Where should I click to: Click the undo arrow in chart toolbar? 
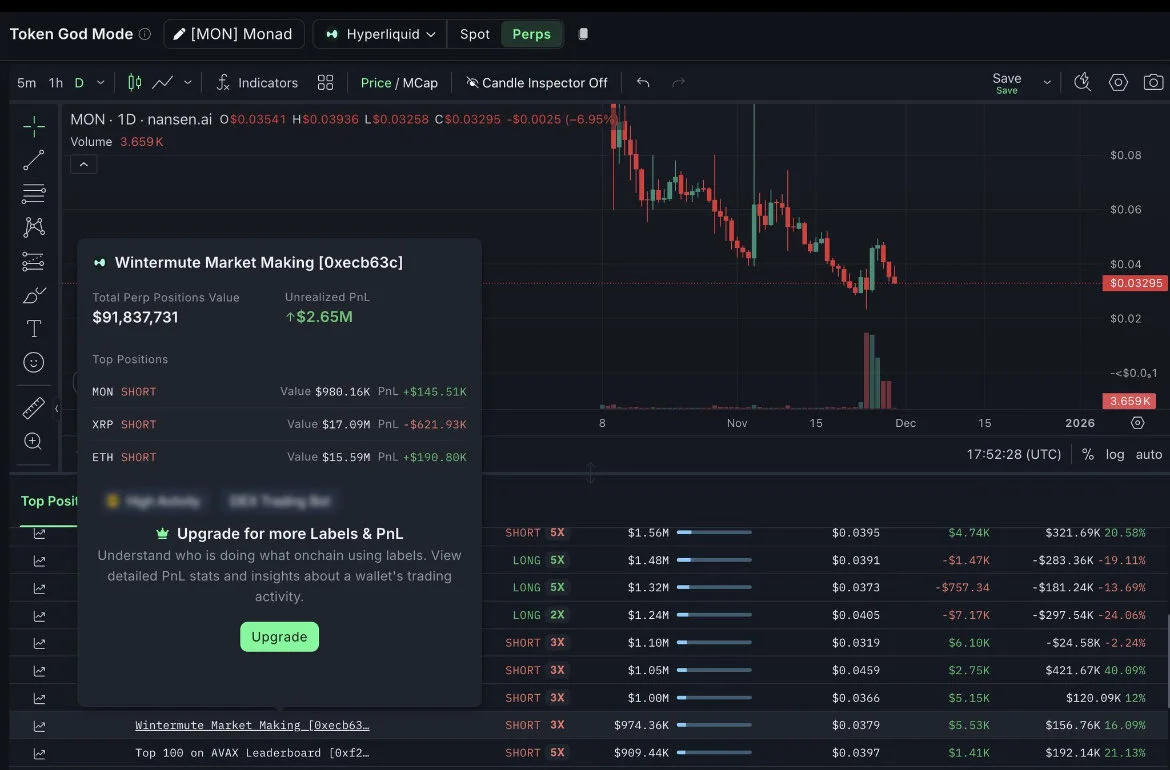(x=643, y=83)
